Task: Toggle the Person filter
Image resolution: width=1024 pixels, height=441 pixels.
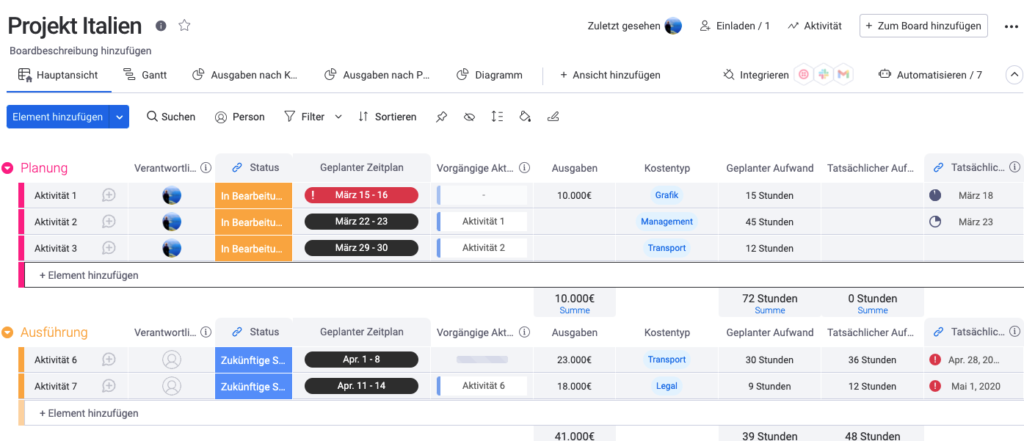Action: [239, 117]
